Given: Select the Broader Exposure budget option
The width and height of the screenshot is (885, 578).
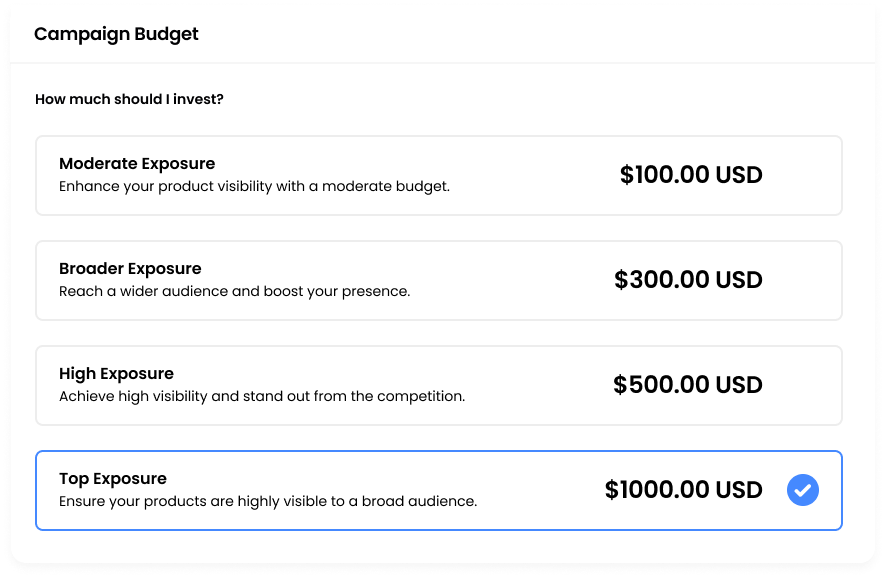Looking at the screenshot, I should point(439,281).
